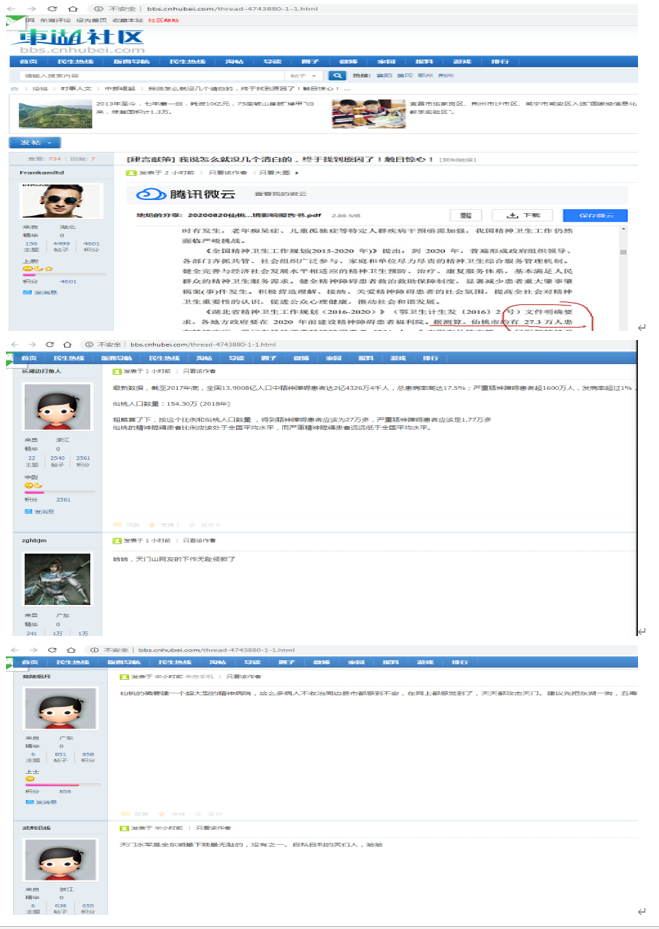Click breadcrumb home icon below search bar
Image resolution: width=659 pixels, height=929 pixels.
[14, 89]
